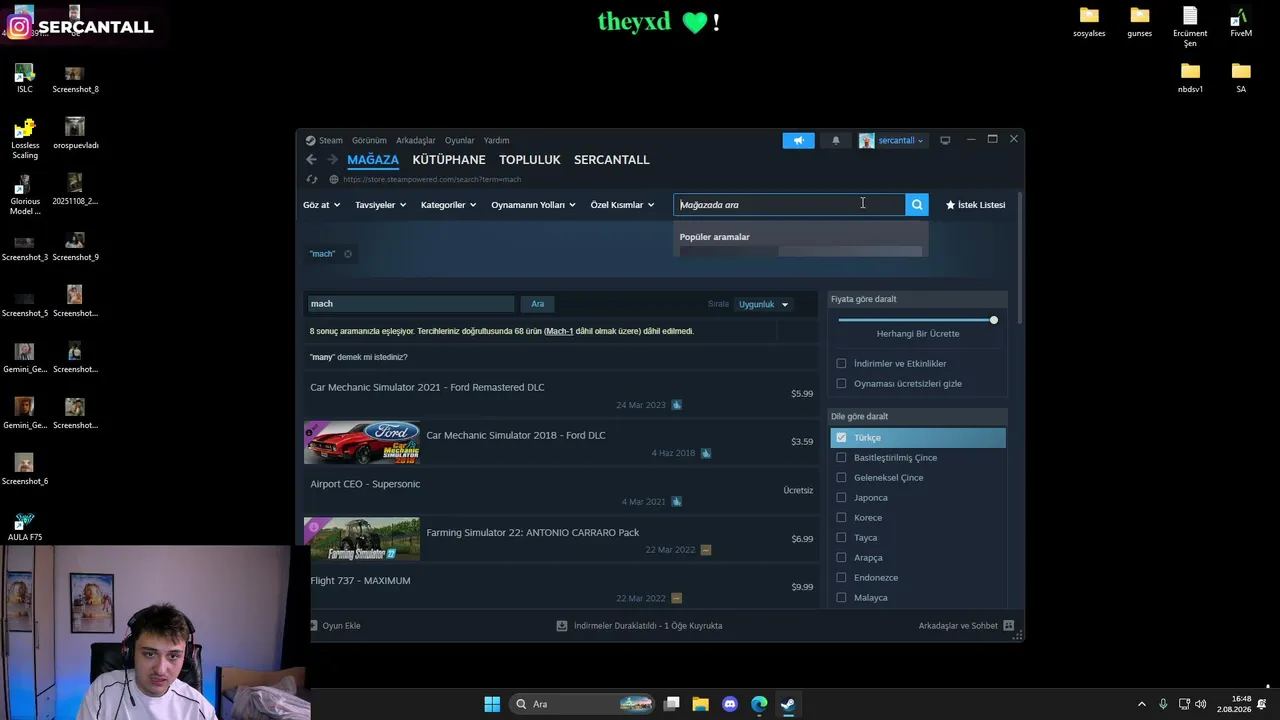This screenshot has height=720, width=1280.
Task: Select the Lossless Scaling desktop icon
Action: tap(25, 139)
